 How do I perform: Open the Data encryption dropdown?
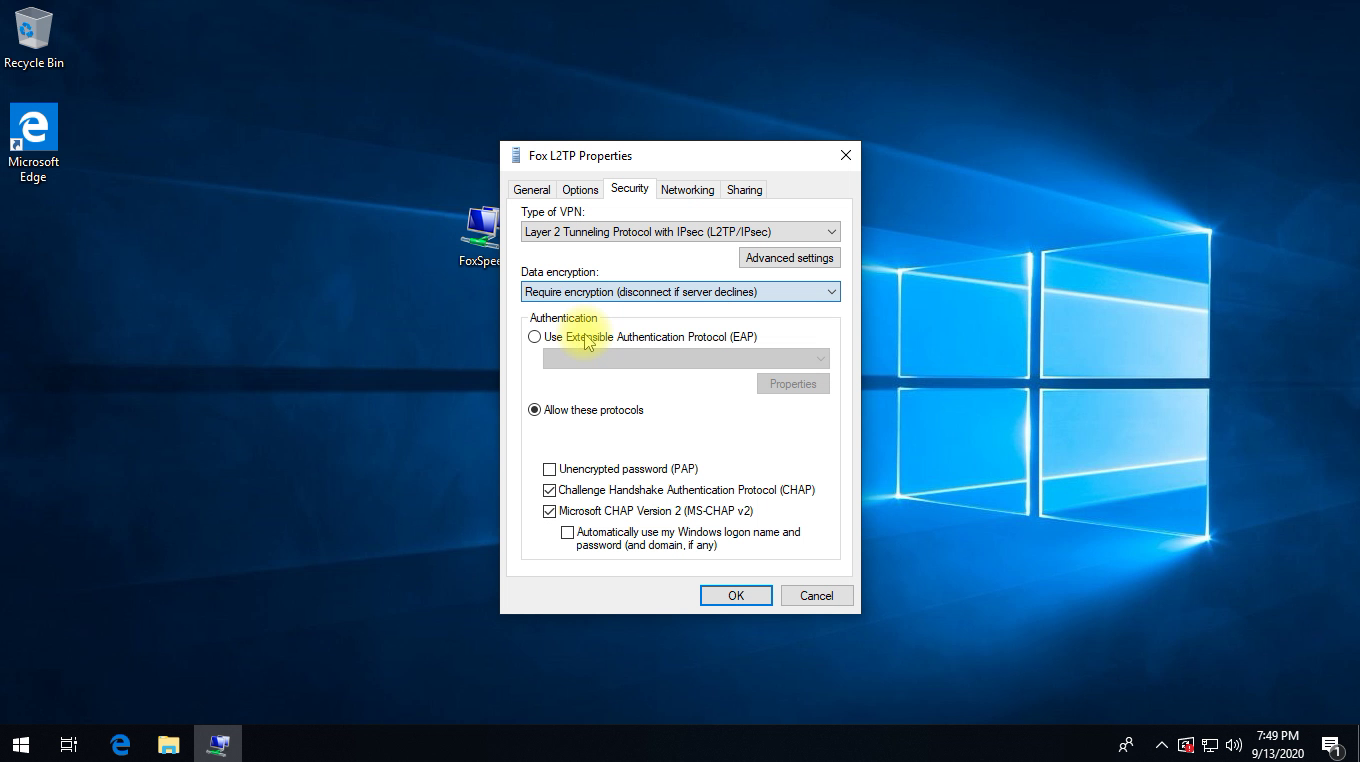coord(680,292)
